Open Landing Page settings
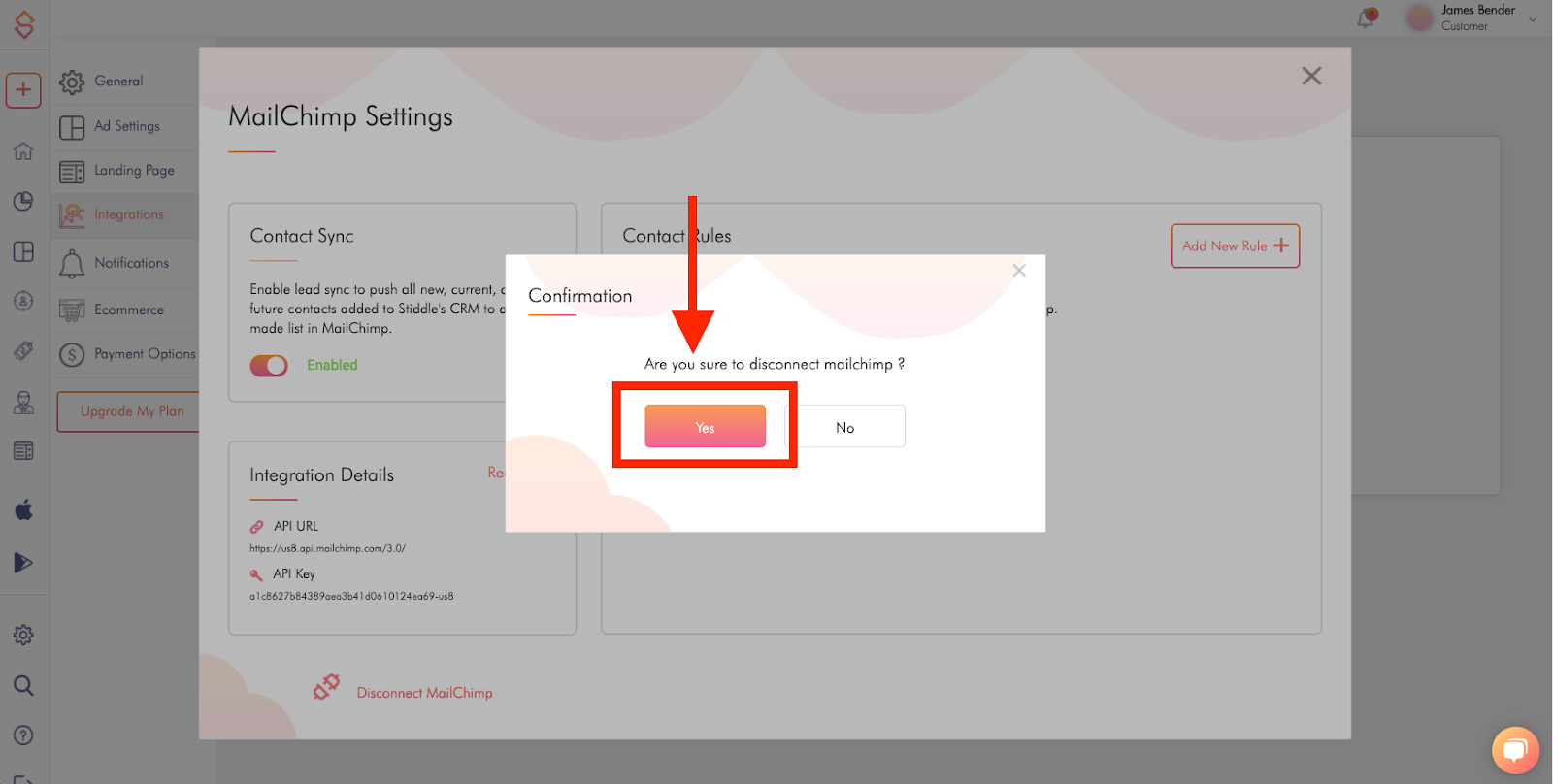1553x784 pixels. point(134,170)
